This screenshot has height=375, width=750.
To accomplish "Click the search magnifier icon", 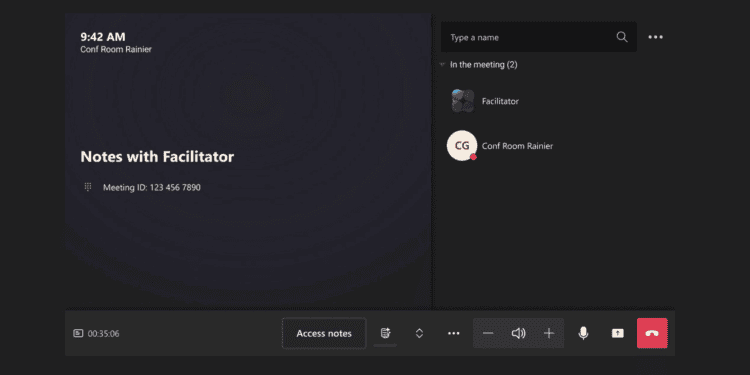I will pos(622,37).
